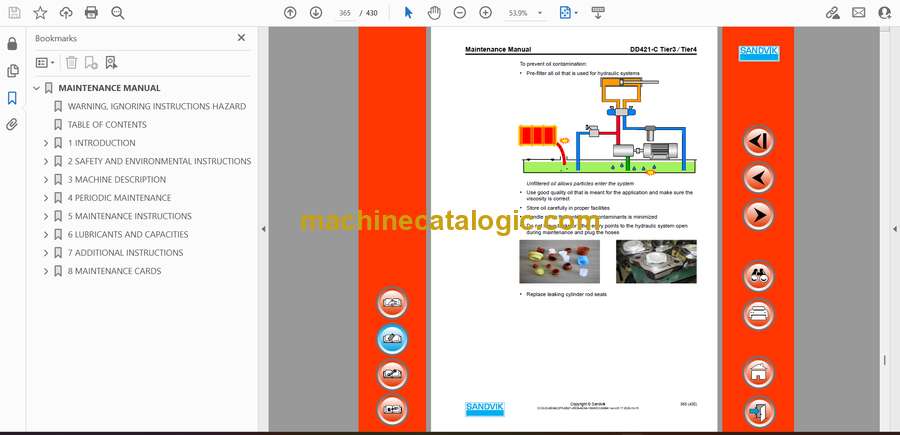Zoom in with the plus icon
This screenshot has height=435, width=900.
click(486, 13)
